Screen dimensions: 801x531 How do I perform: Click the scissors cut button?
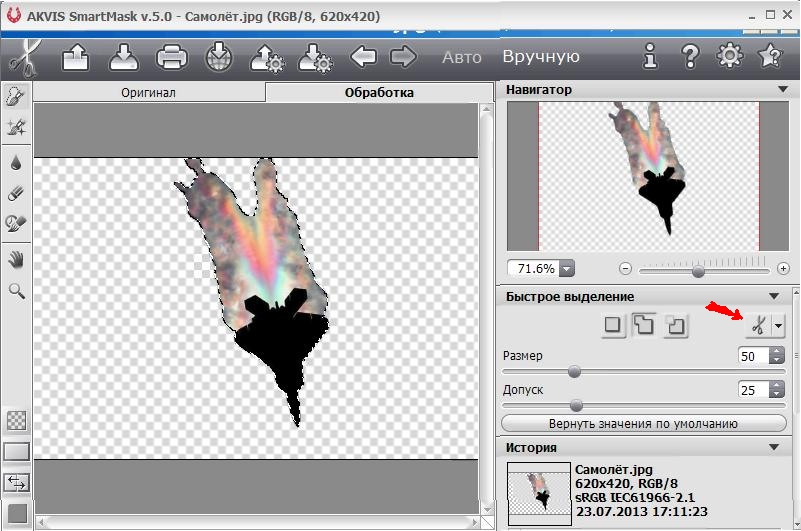point(758,325)
